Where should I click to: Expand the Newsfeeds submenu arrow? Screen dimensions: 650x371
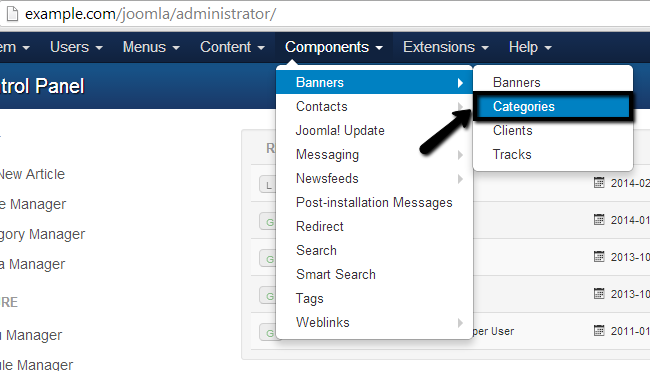(460, 179)
